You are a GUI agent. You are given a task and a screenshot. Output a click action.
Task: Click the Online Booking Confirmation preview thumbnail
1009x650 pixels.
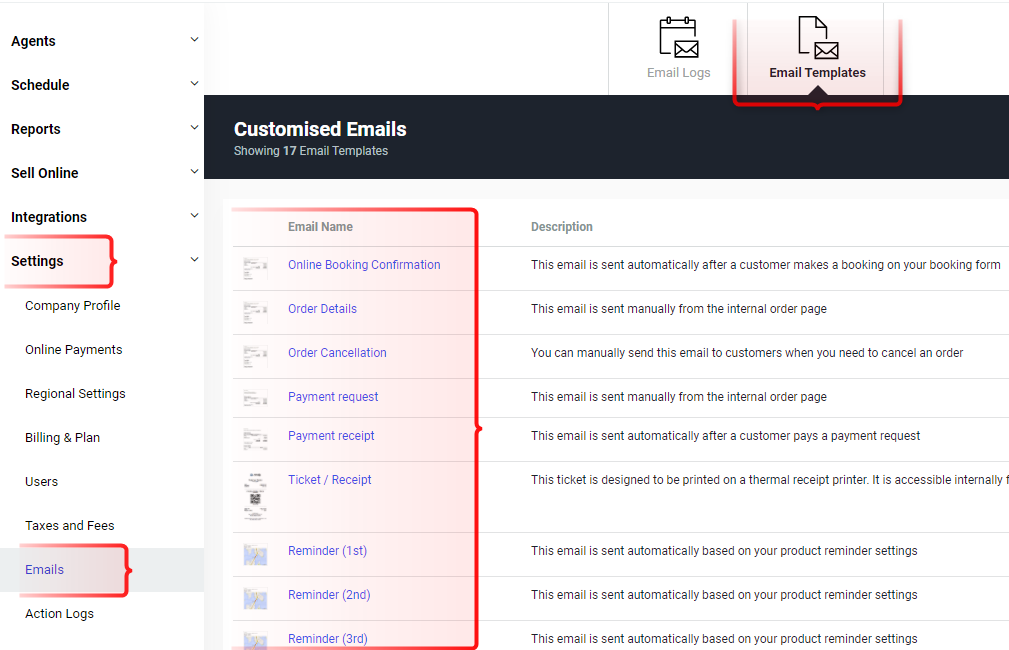[x=255, y=268]
